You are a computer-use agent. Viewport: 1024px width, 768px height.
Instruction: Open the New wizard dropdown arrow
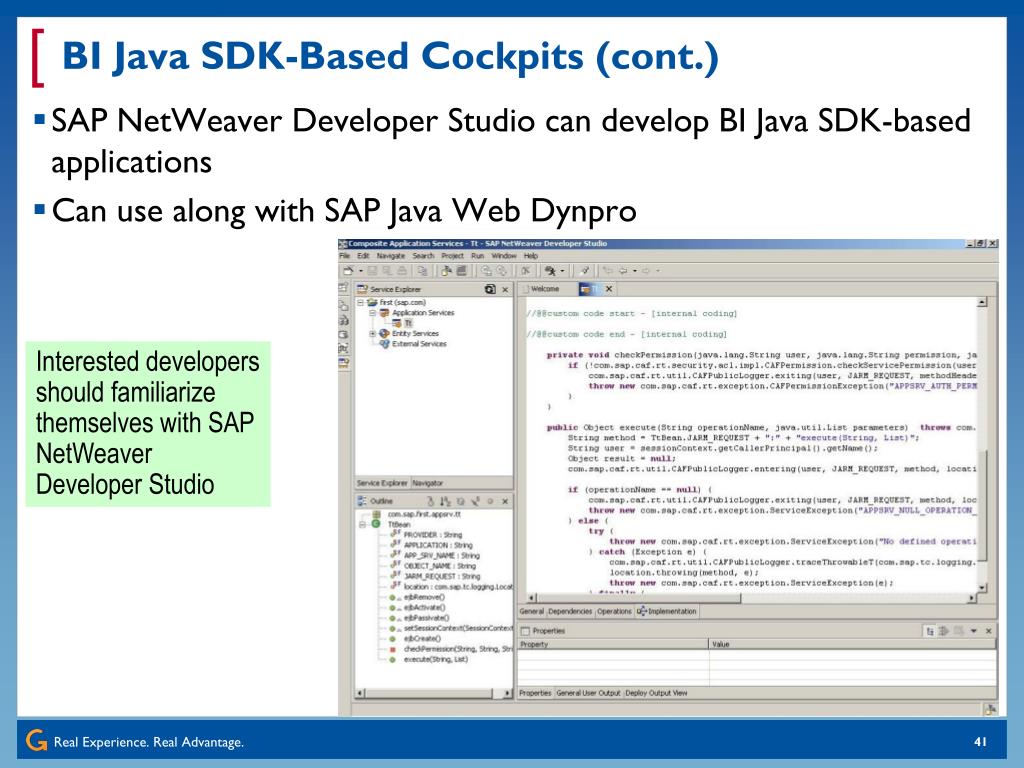tap(360, 271)
